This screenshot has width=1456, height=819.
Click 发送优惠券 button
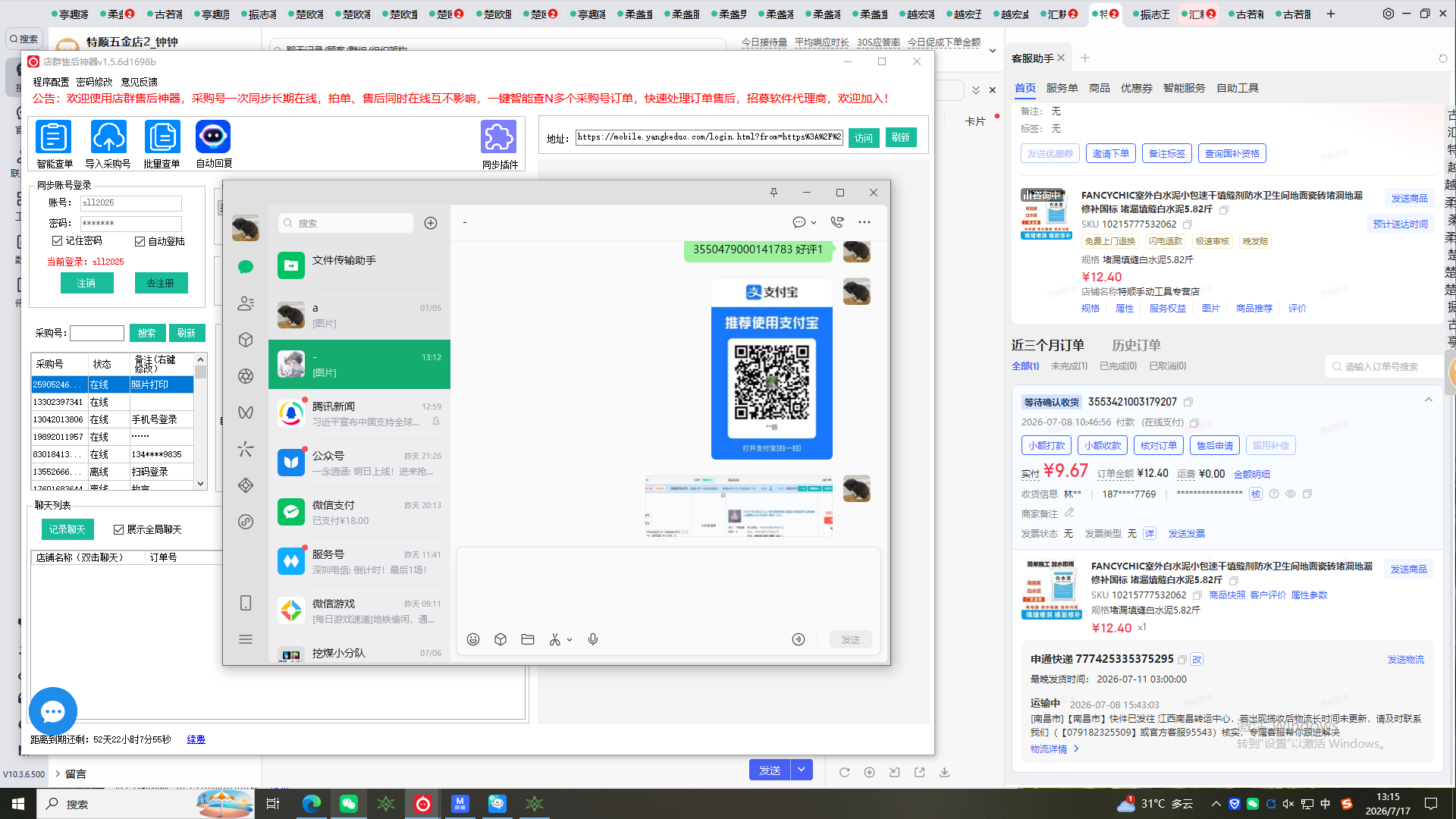pos(1050,153)
